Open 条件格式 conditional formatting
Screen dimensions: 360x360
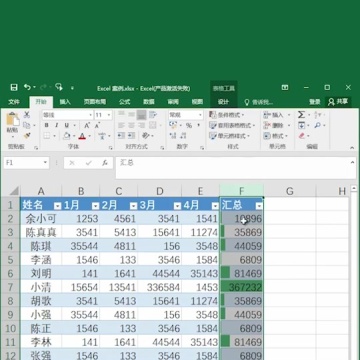227,115
